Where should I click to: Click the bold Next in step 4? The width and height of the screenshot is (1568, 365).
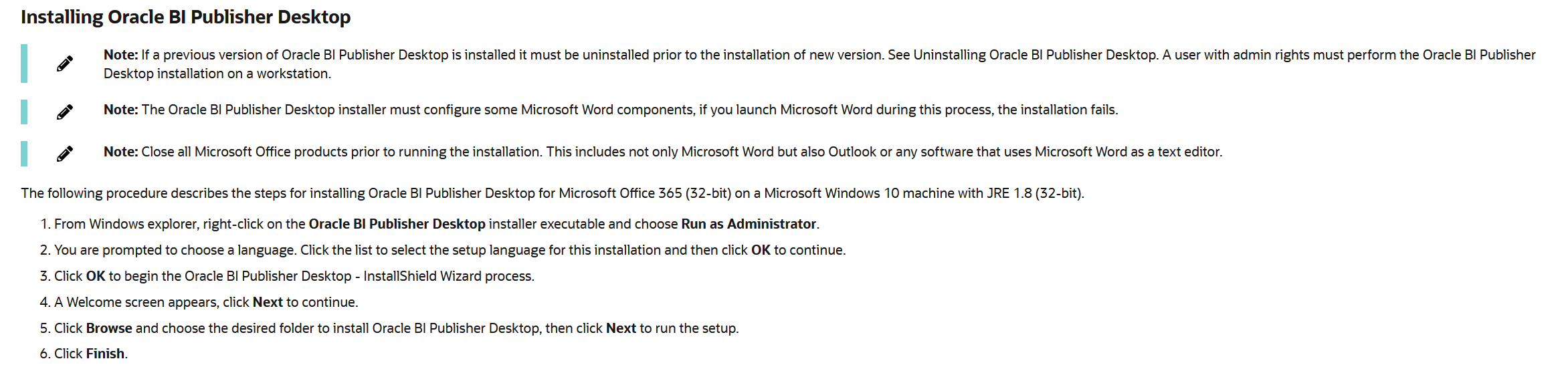click(268, 302)
